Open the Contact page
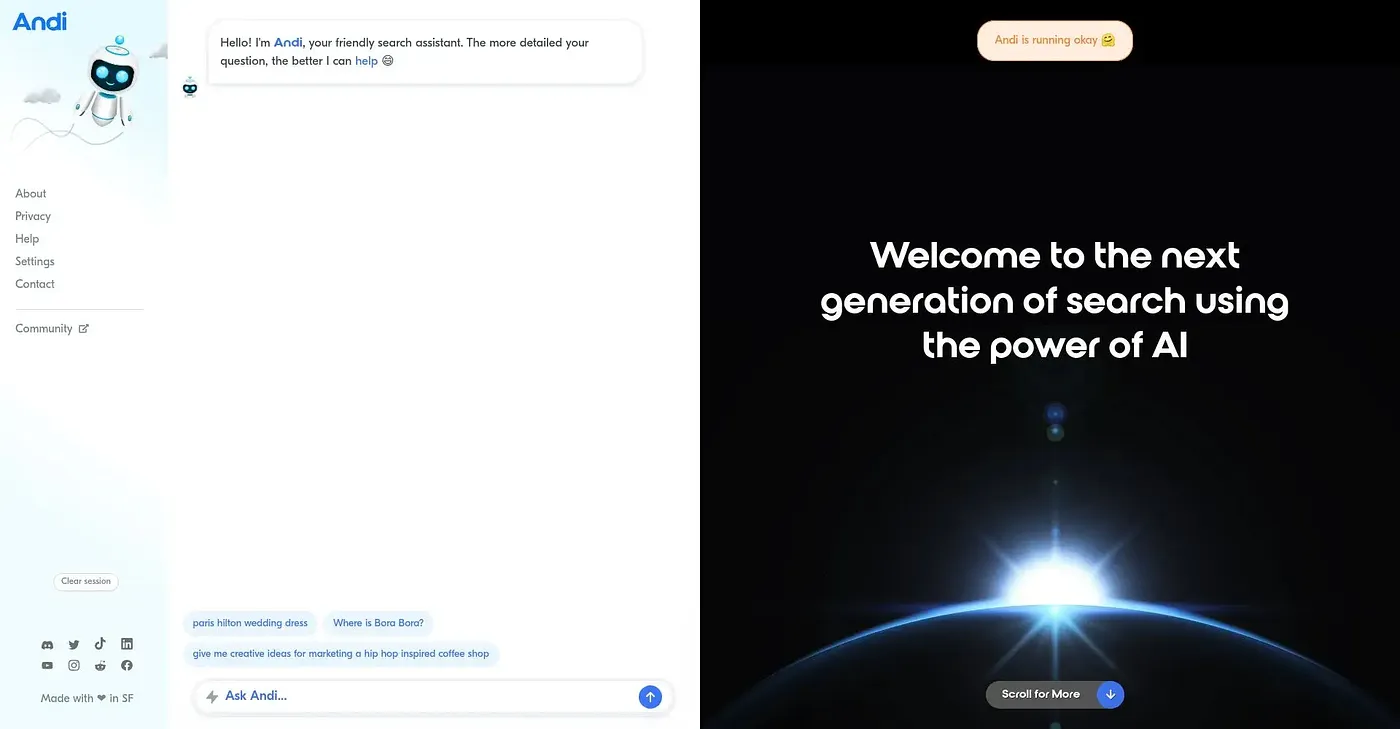 pos(35,284)
